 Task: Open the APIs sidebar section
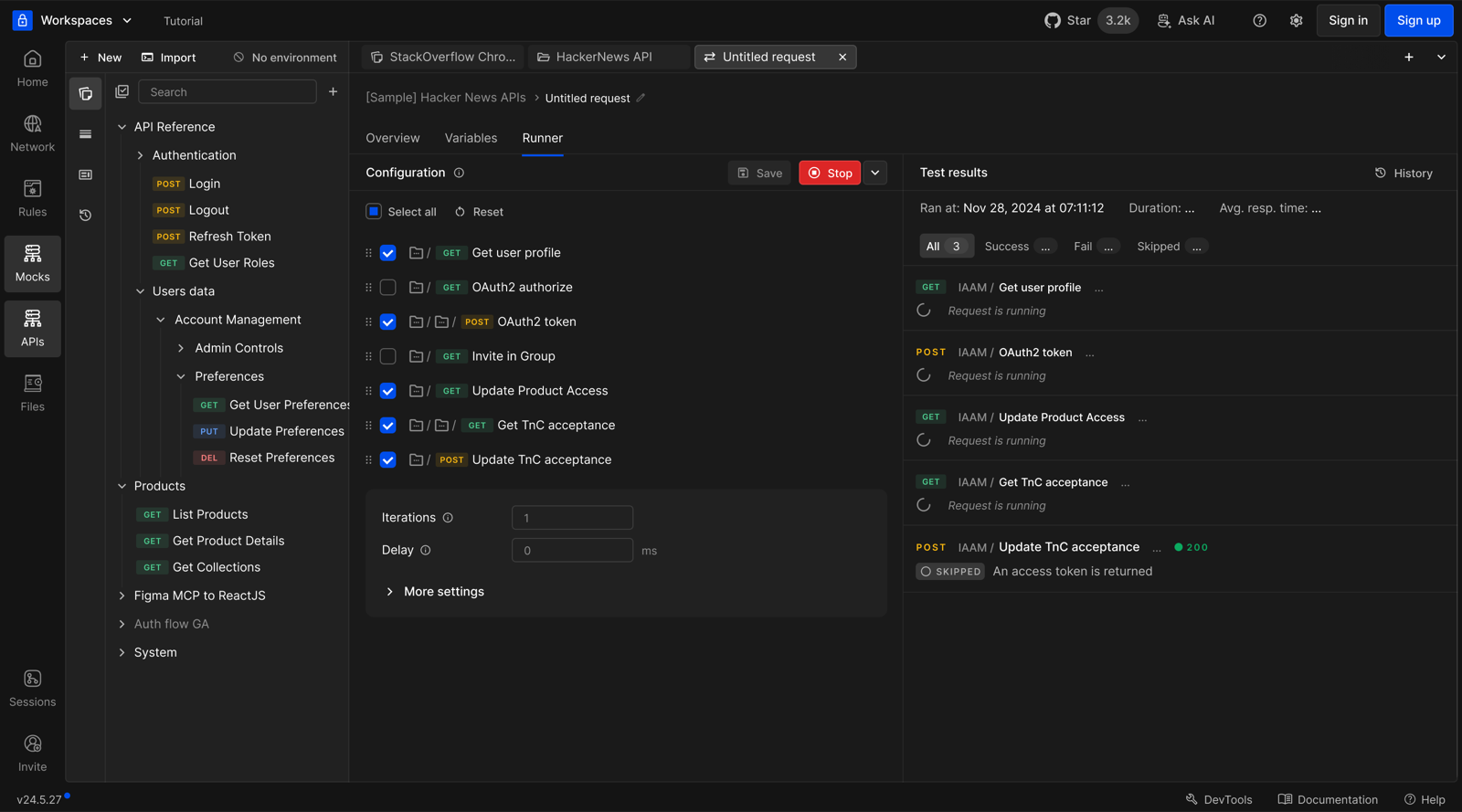(32, 329)
